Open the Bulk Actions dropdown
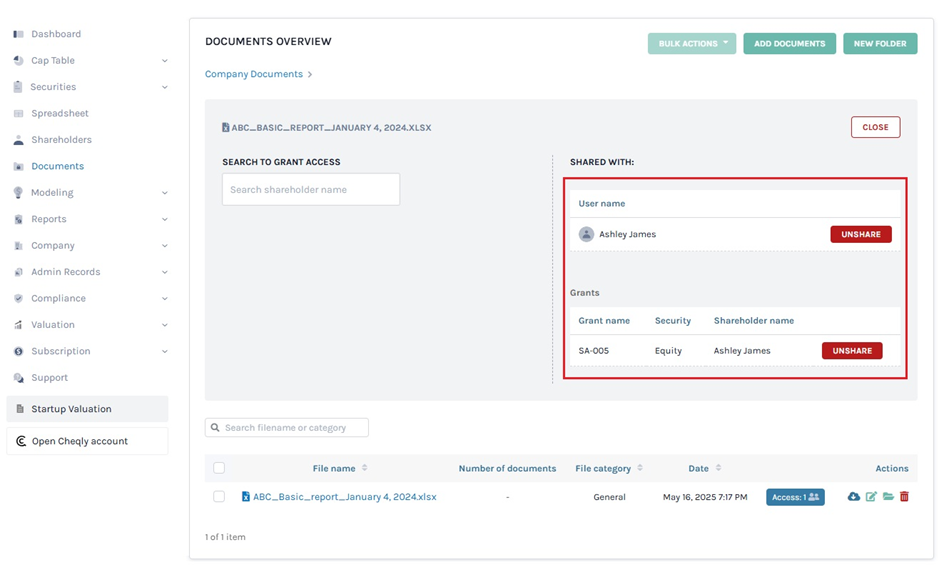Image resolution: width=939 pixels, height=565 pixels. pyautogui.click(x=691, y=44)
